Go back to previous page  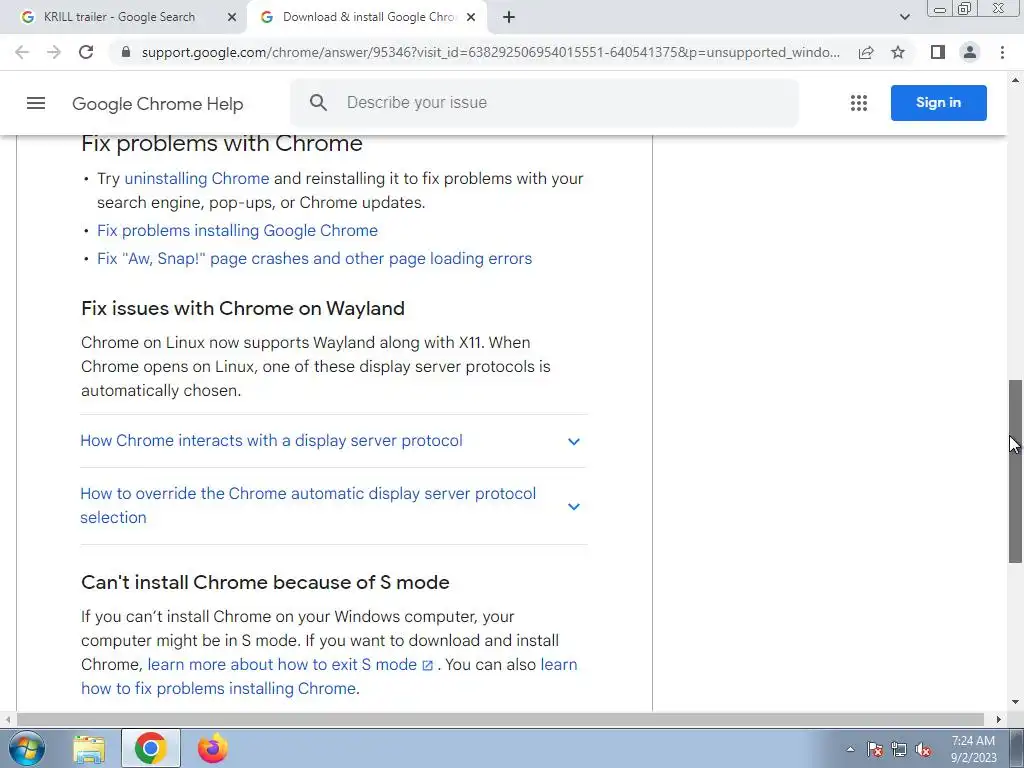pos(22,52)
